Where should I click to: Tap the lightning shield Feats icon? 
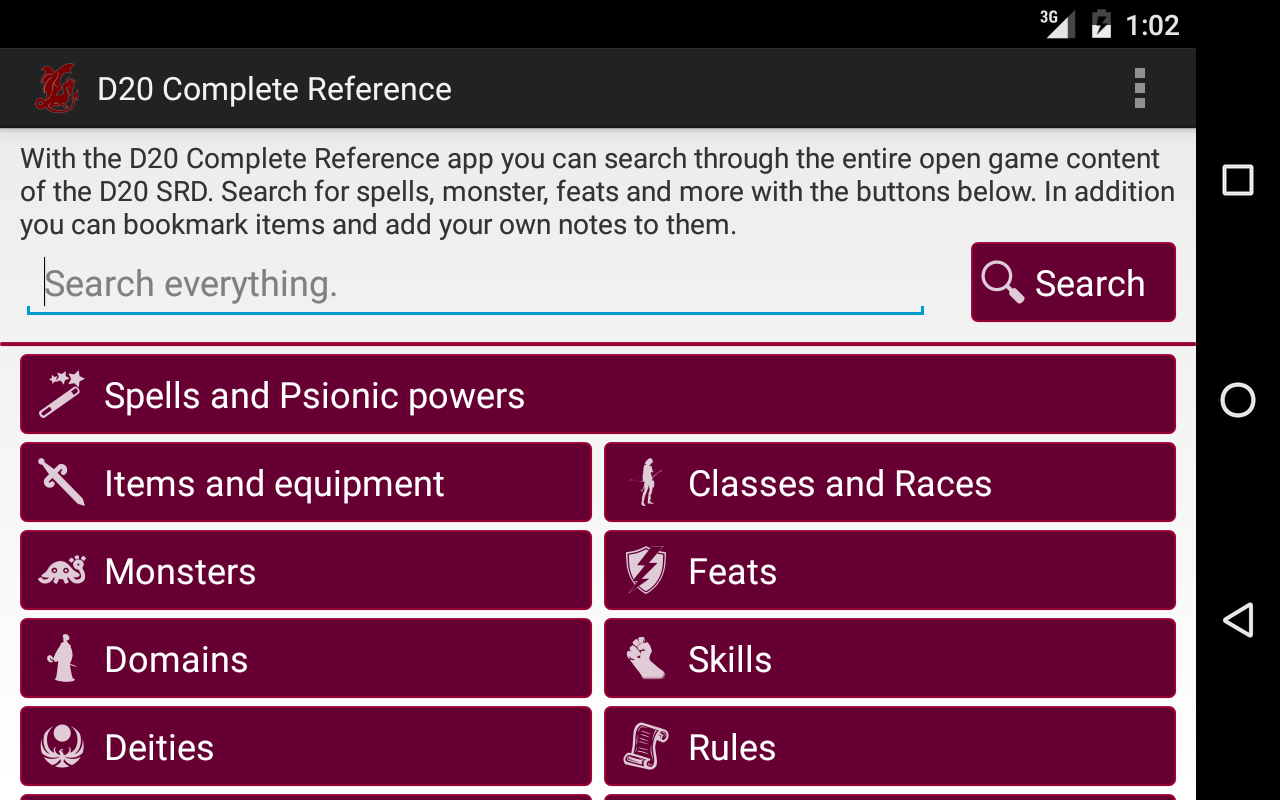click(645, 570)
